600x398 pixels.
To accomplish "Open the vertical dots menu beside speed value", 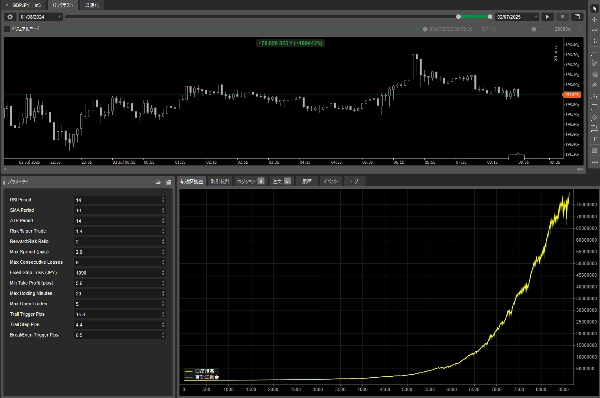I will click(580, 29).
